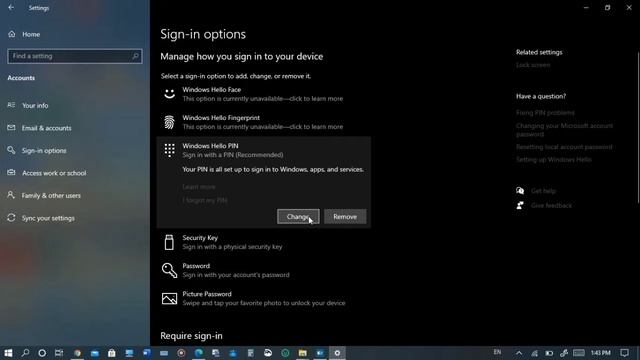Open Resetting local account password link
Screen dimensions: 640x360
[564, 147]
